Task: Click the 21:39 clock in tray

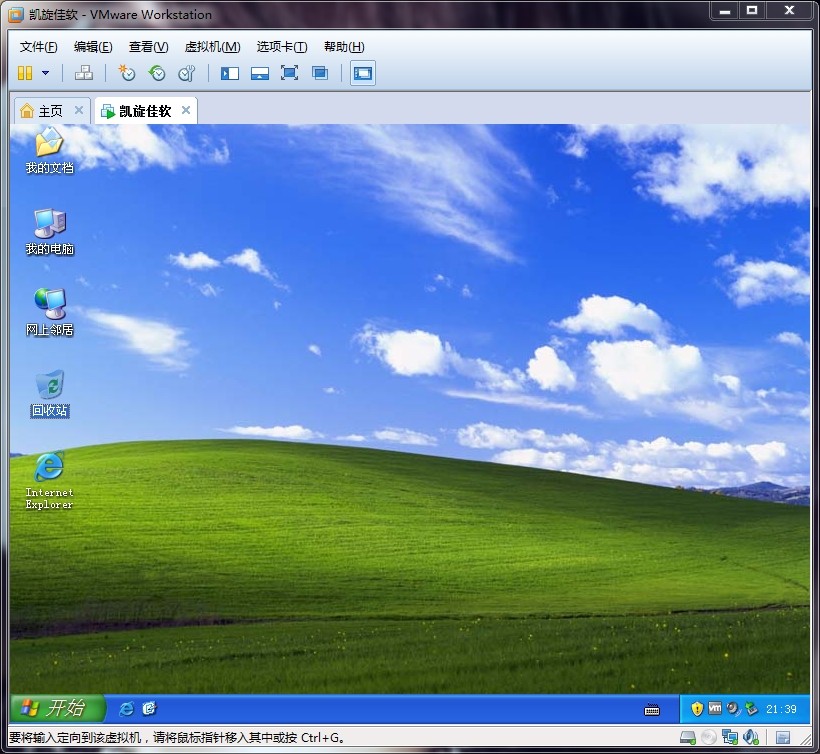Action: coord(781,709)
